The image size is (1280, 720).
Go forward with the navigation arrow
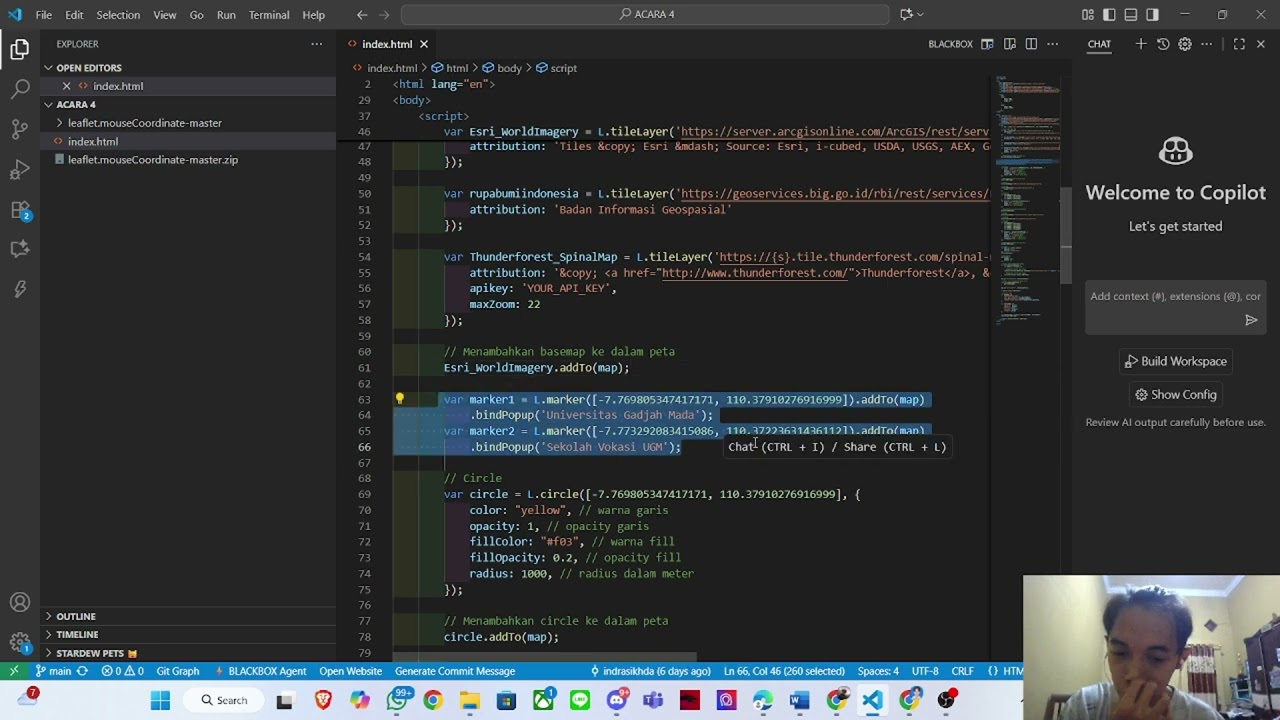(386, 15)
